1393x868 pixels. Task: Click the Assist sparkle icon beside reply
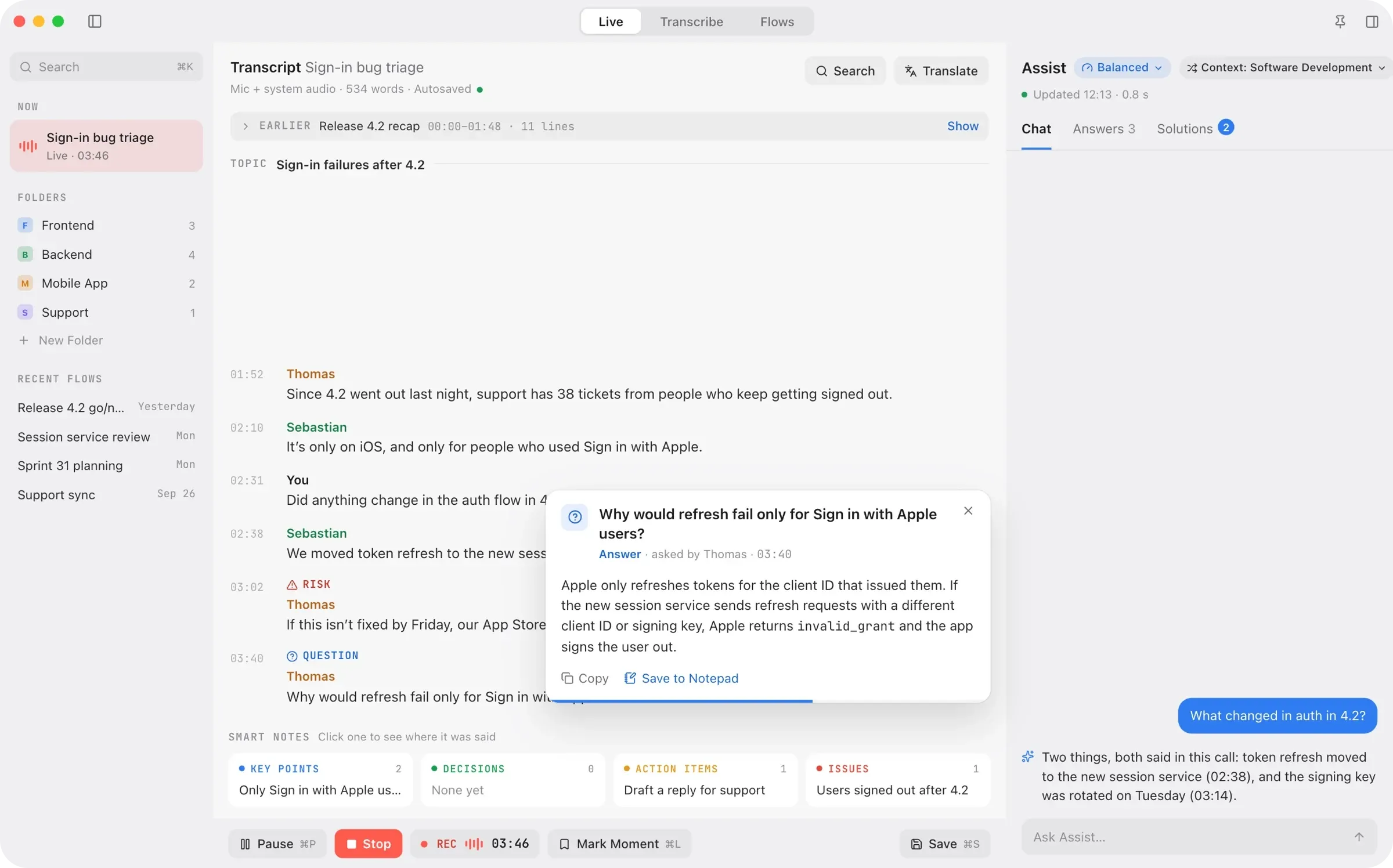pyautogui.click(x=1028, y=757)
